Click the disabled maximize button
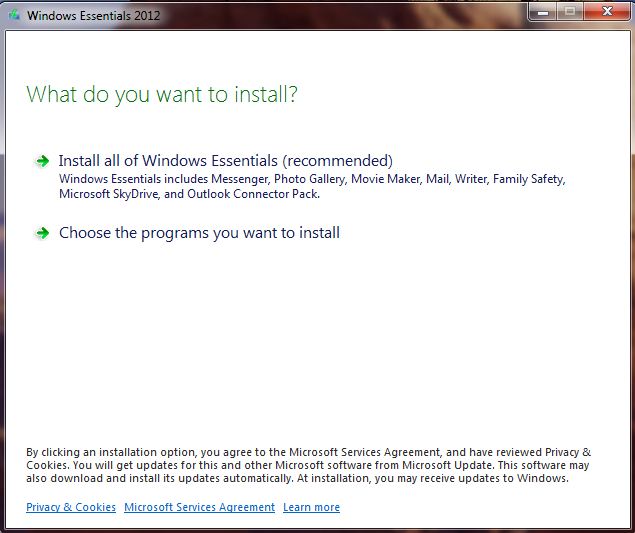635x533 pixels. [x=572, y=12]
